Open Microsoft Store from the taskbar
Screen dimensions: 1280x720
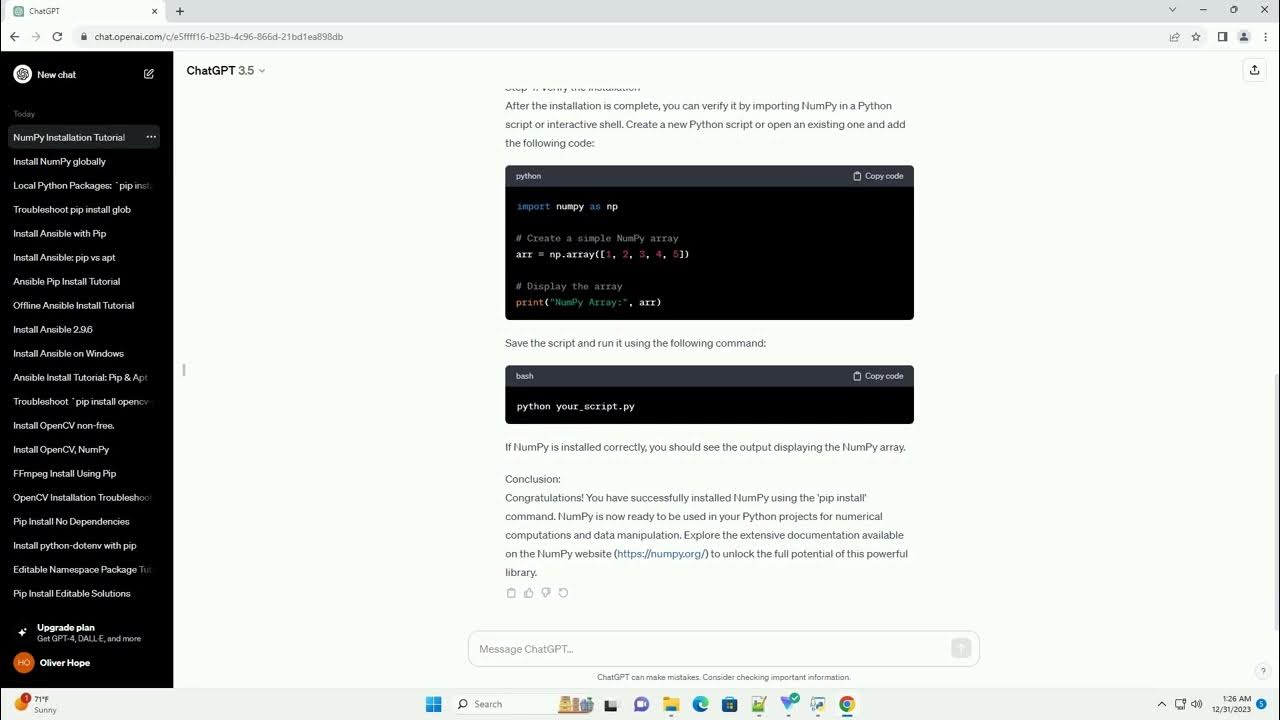pos(729,704)
